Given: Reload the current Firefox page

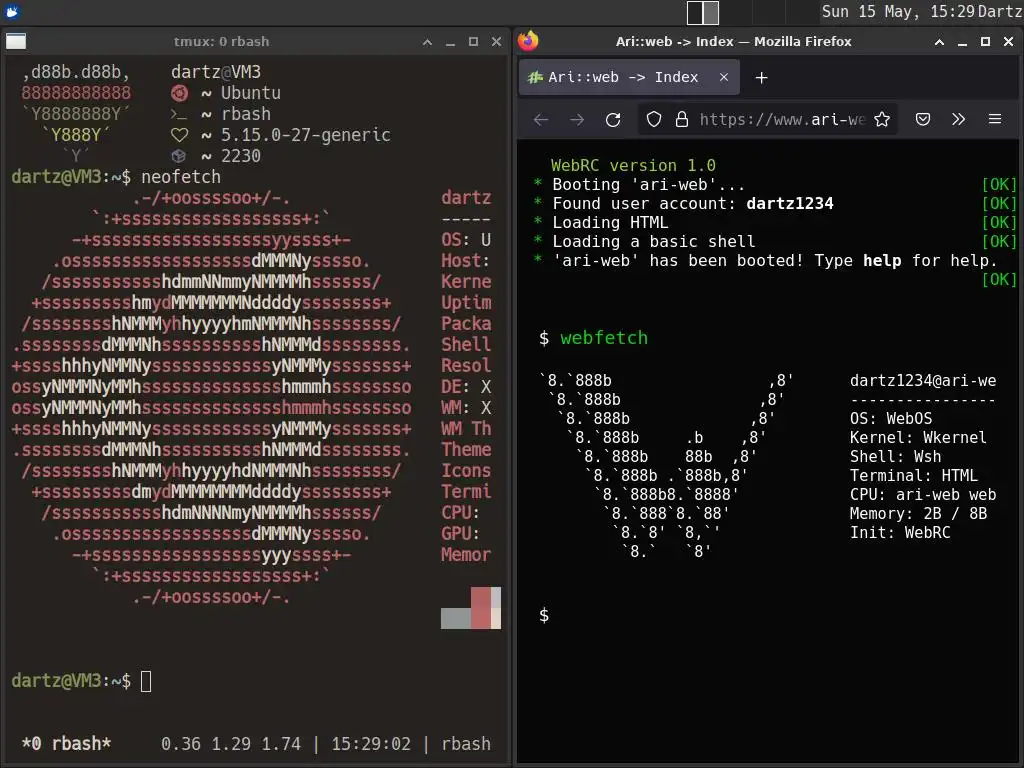Looking at the screenshot, I should (613, 120).
